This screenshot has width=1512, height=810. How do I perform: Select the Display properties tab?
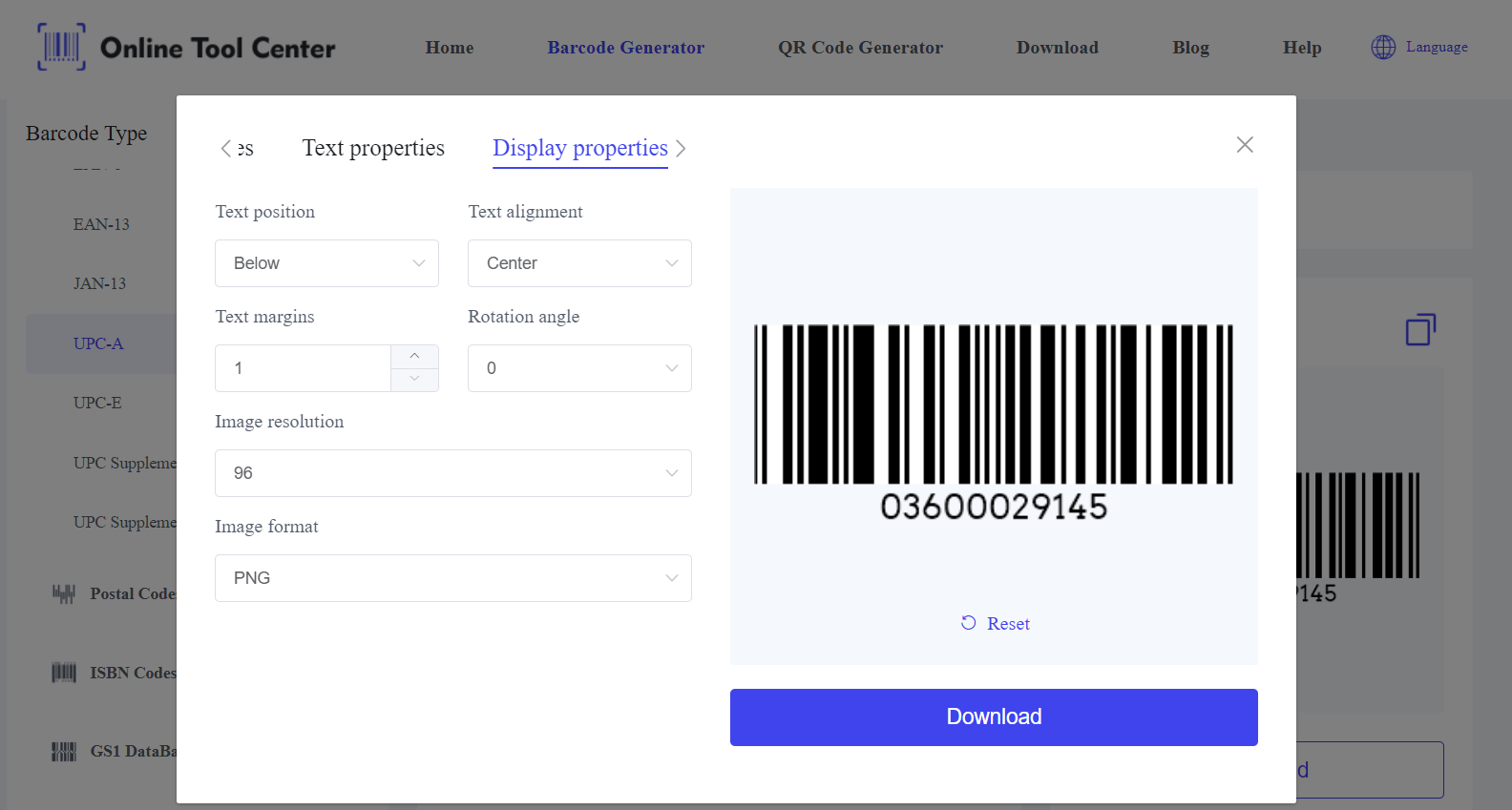(580, 148)
